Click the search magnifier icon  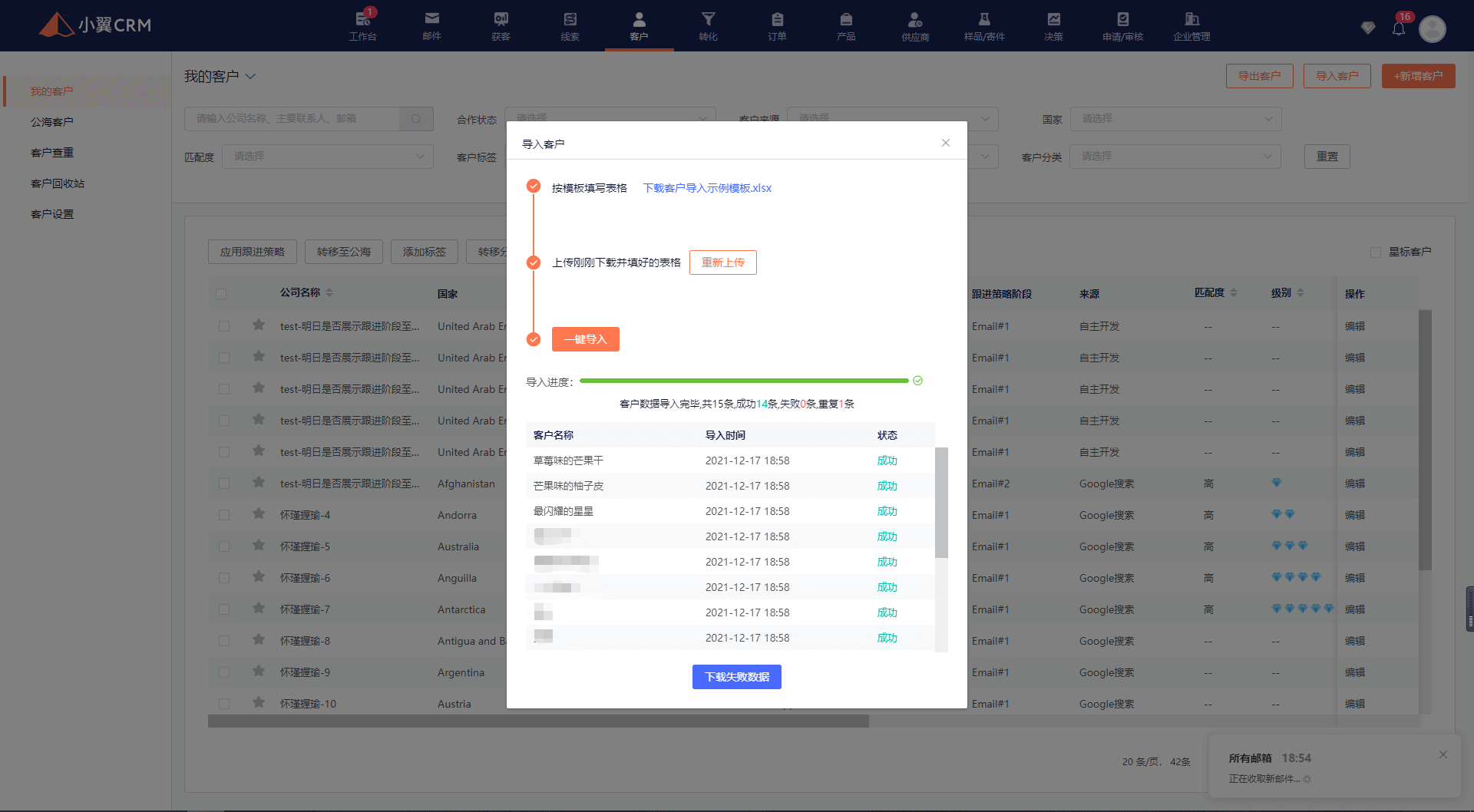click(x=416, y=118)
